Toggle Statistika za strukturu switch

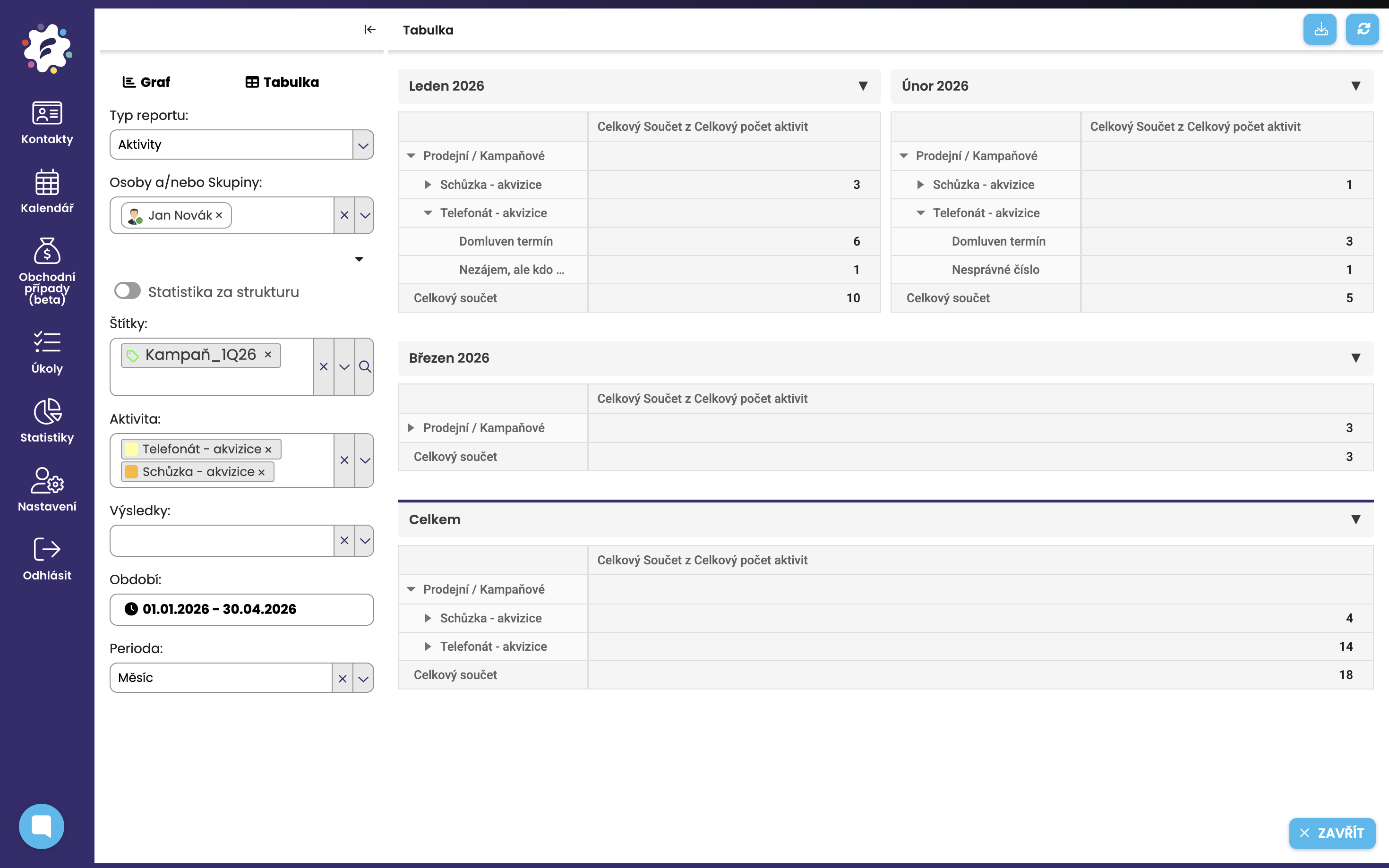coord(128,291)
